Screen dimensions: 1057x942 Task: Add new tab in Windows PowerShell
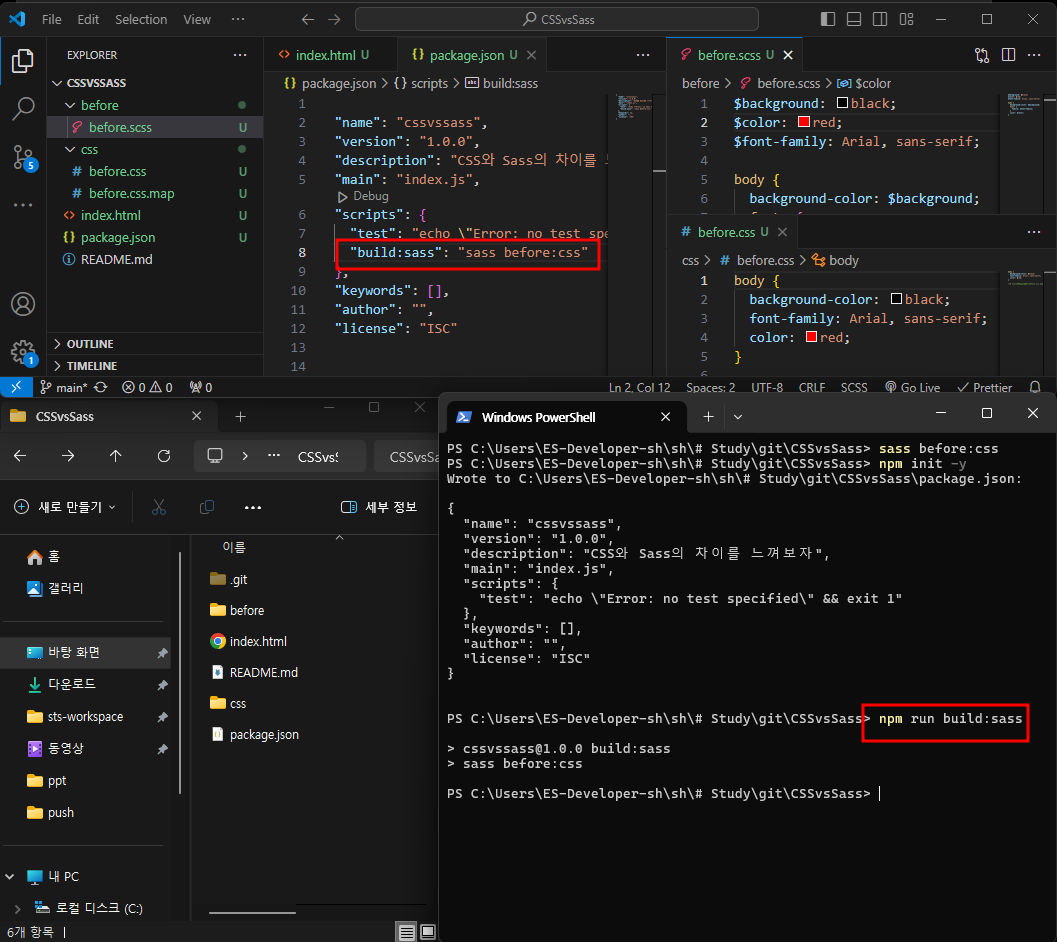[708, 417]
